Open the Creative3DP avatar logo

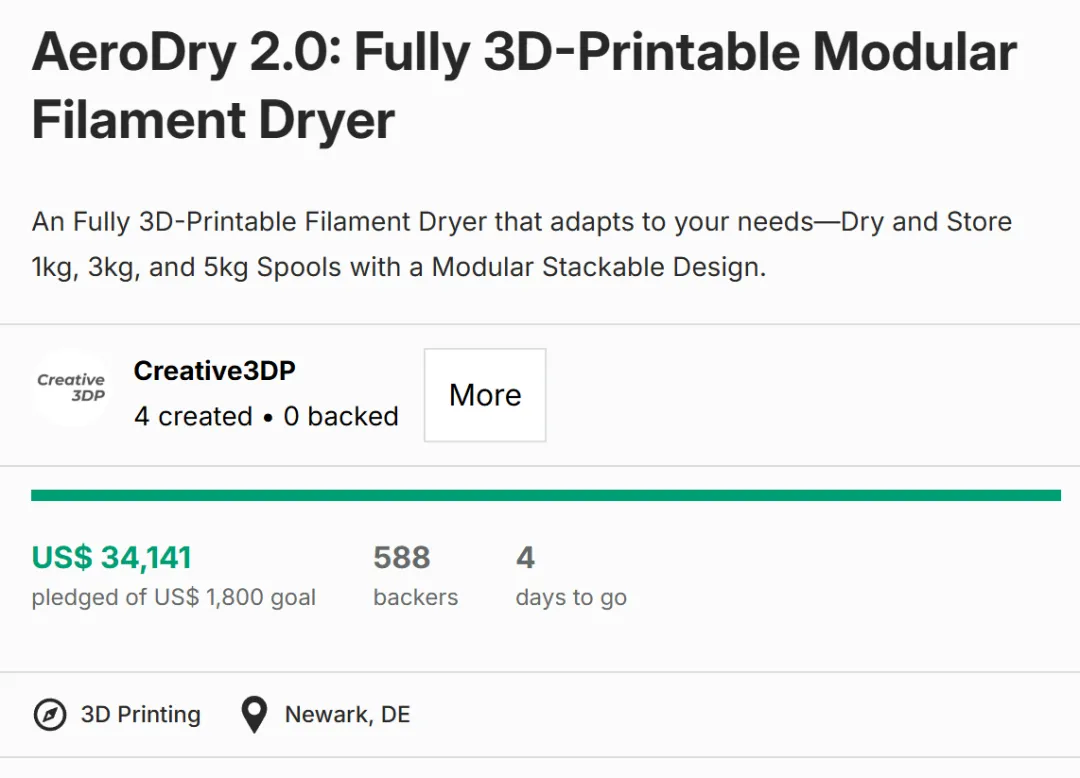pyautogui.click(x=72, y=388)
